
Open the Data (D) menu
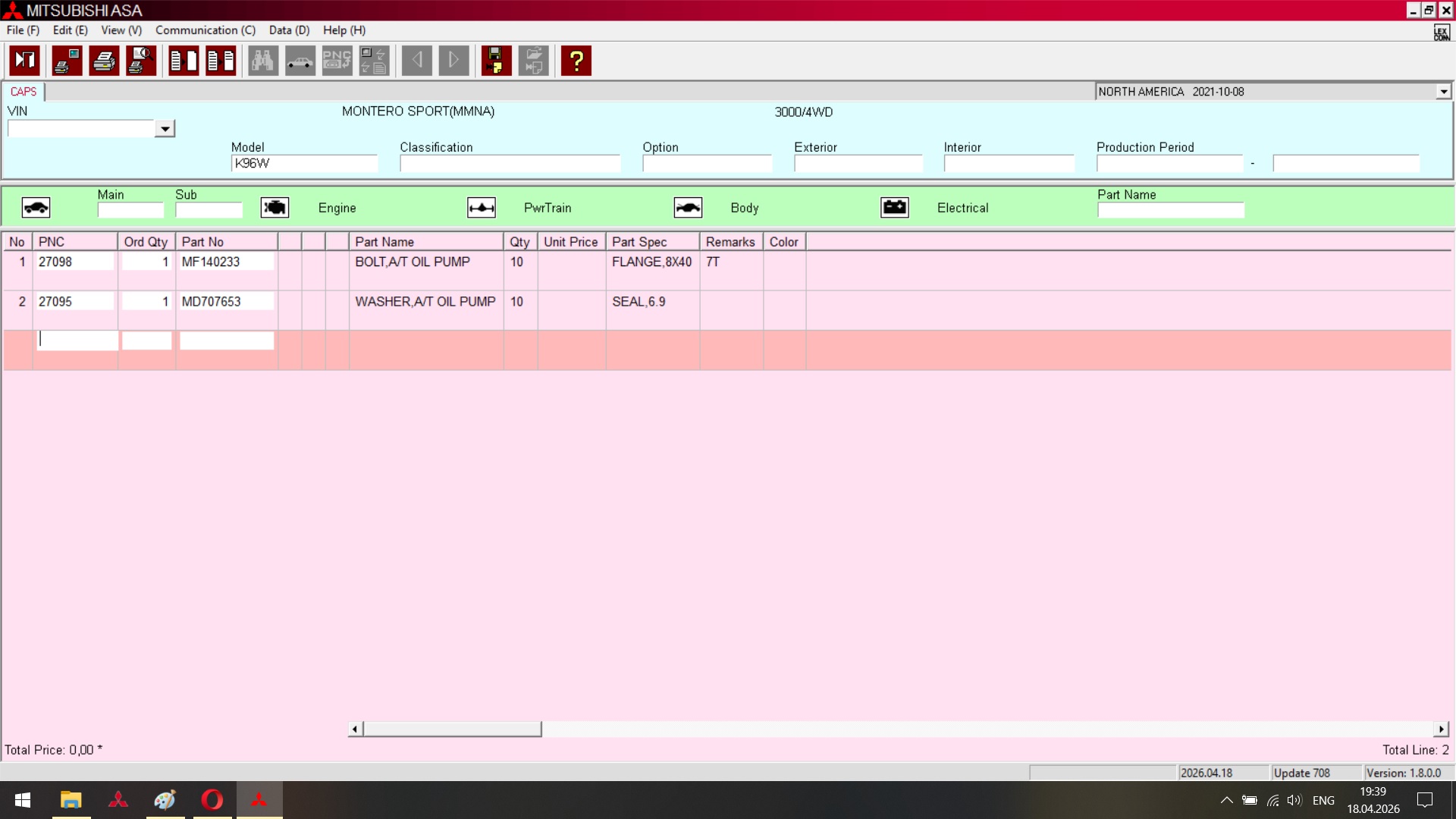(x=289, y=30)
